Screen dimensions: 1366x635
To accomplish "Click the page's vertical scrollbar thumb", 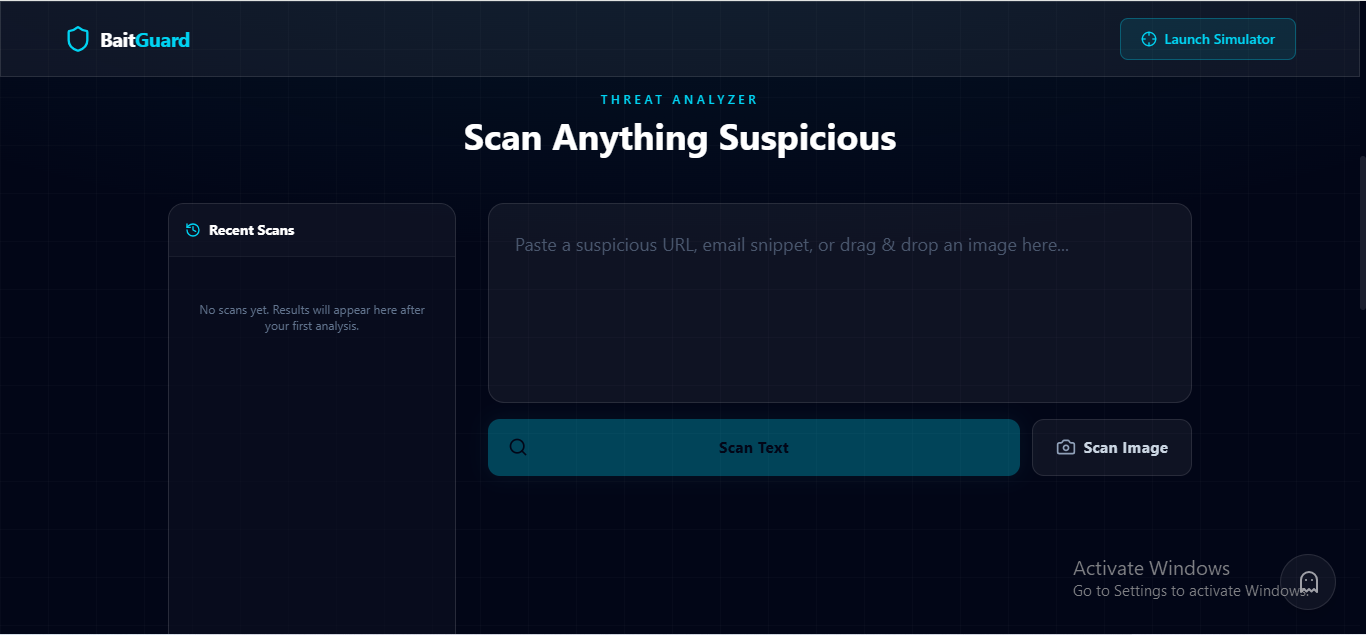I will coord(1362,232).
